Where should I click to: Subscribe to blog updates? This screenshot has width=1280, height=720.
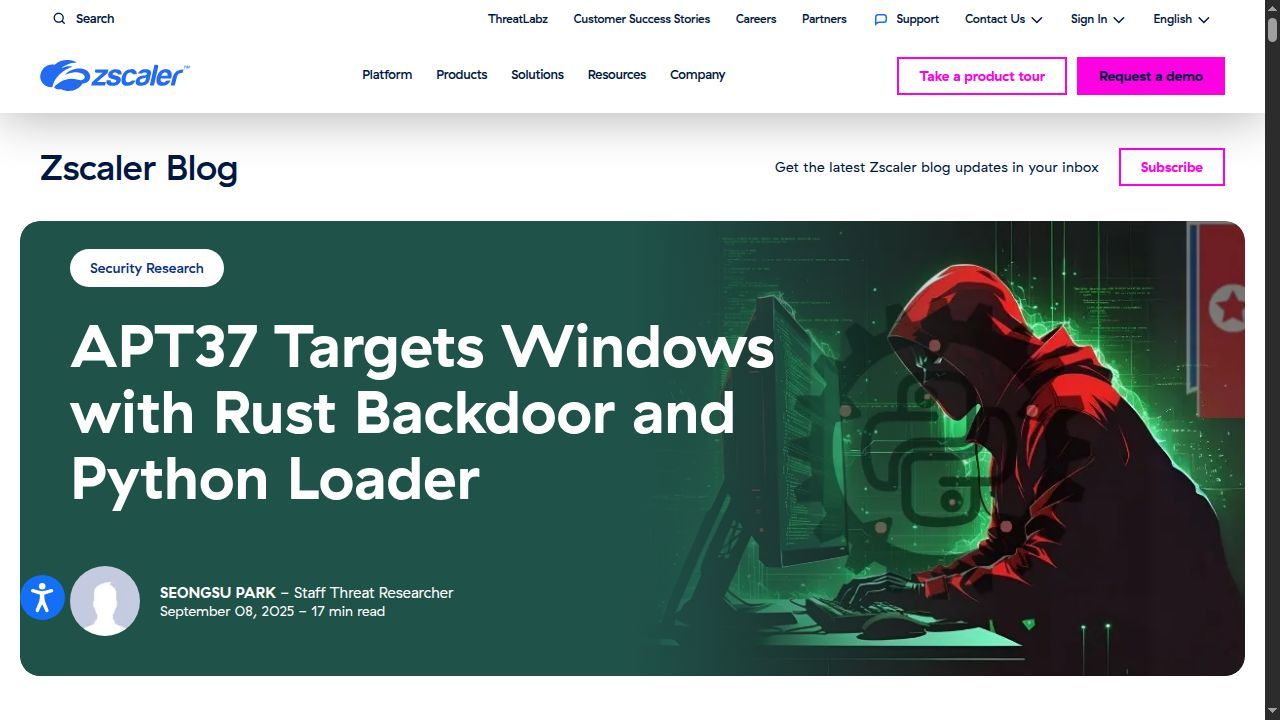click(x=1172, y=167)
